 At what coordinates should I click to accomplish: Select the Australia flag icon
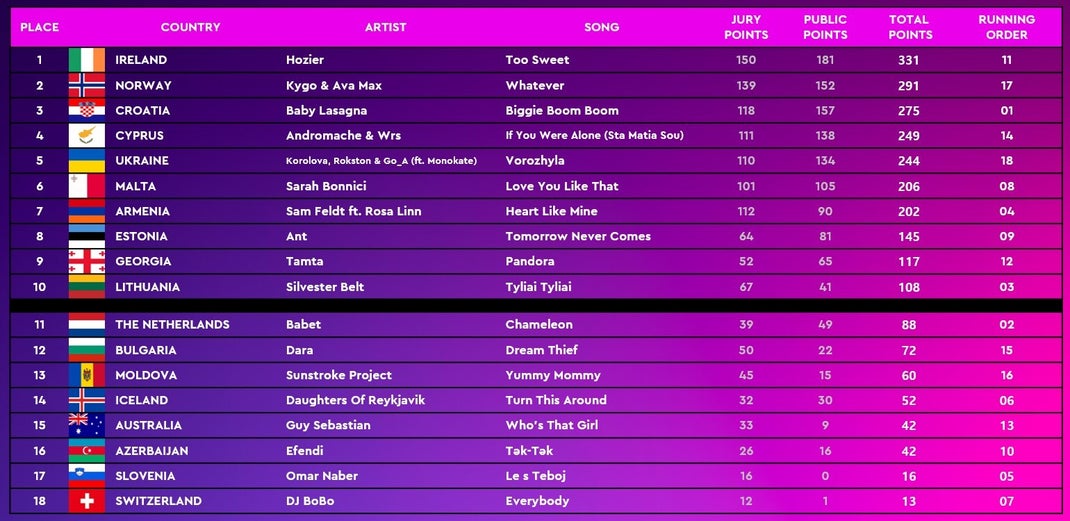(87, 425)
